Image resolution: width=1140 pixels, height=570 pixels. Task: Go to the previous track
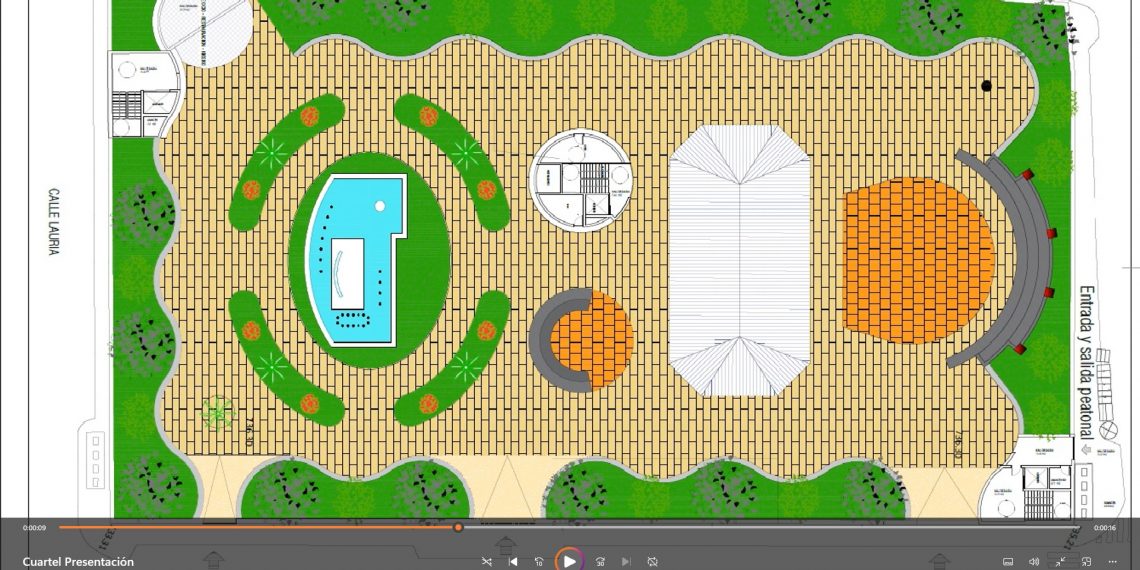point(513,562)
